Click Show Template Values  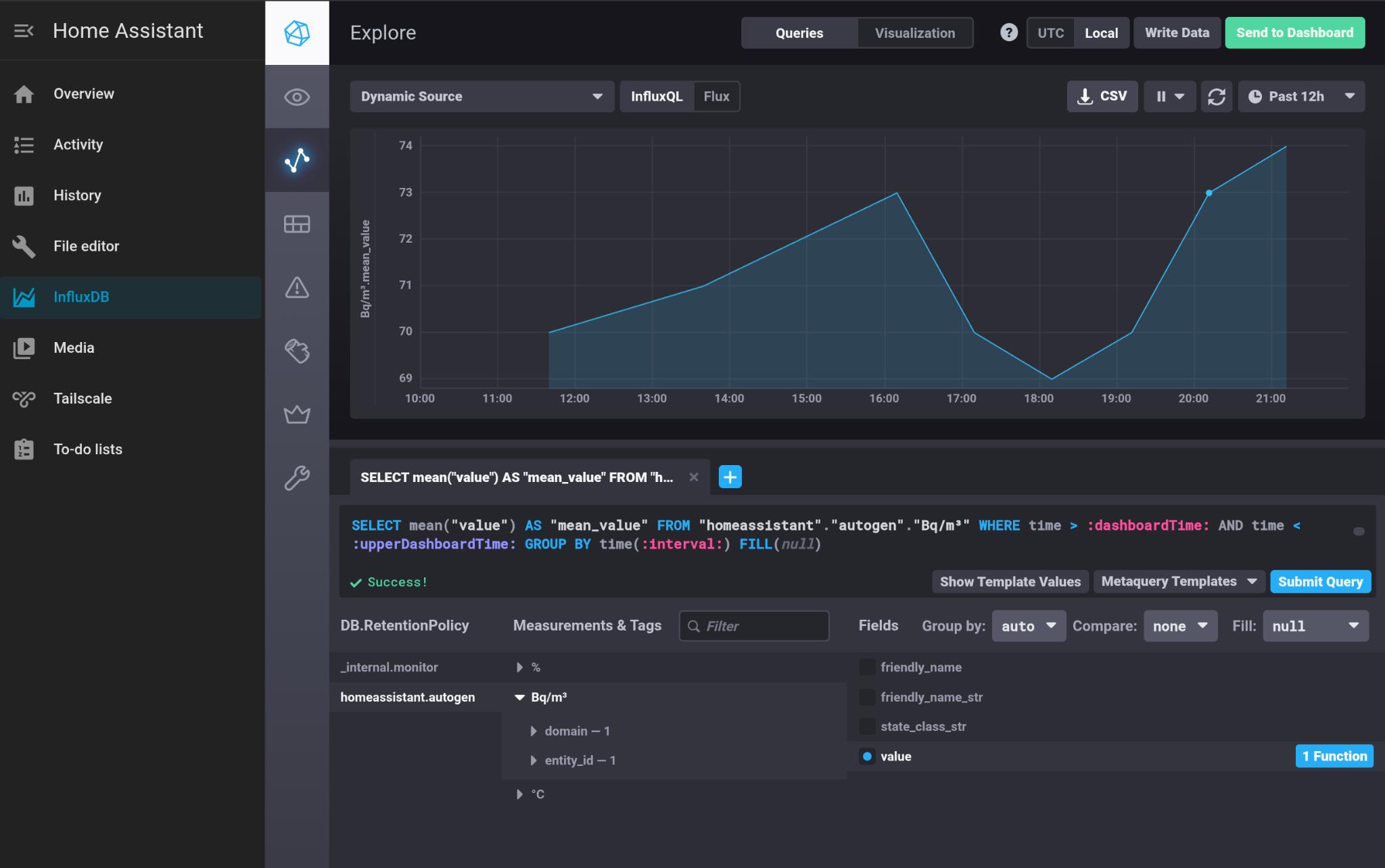(x=1010, y=581)
